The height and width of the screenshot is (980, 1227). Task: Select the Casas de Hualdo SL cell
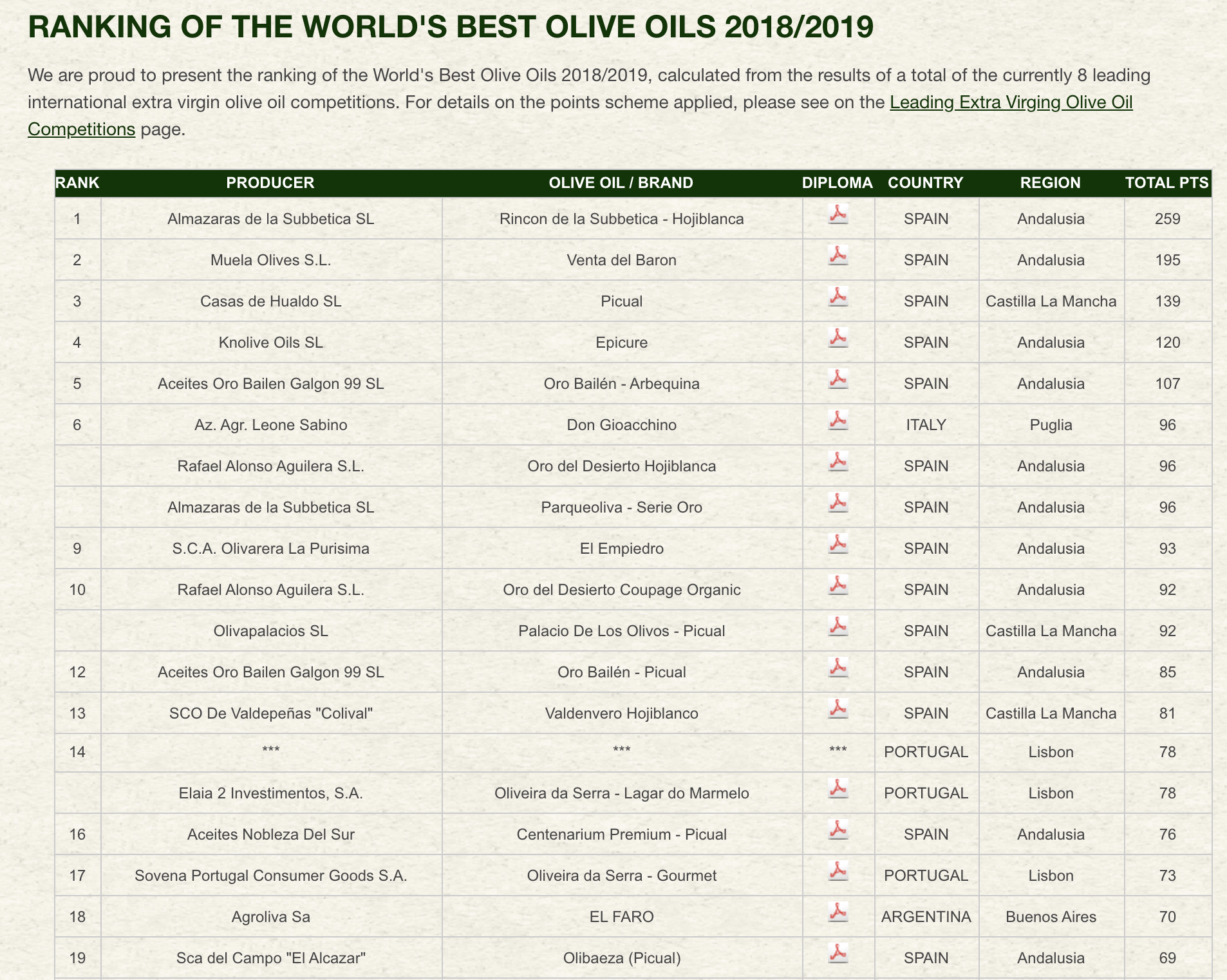click(271, 301)
